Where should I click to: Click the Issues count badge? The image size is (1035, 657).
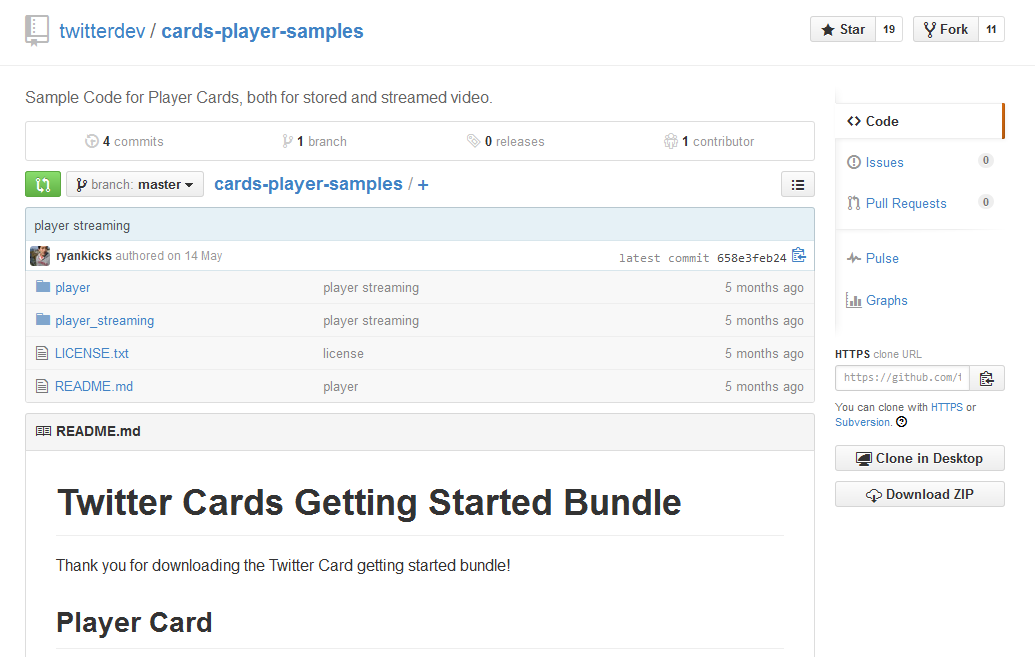pos(985,160)
